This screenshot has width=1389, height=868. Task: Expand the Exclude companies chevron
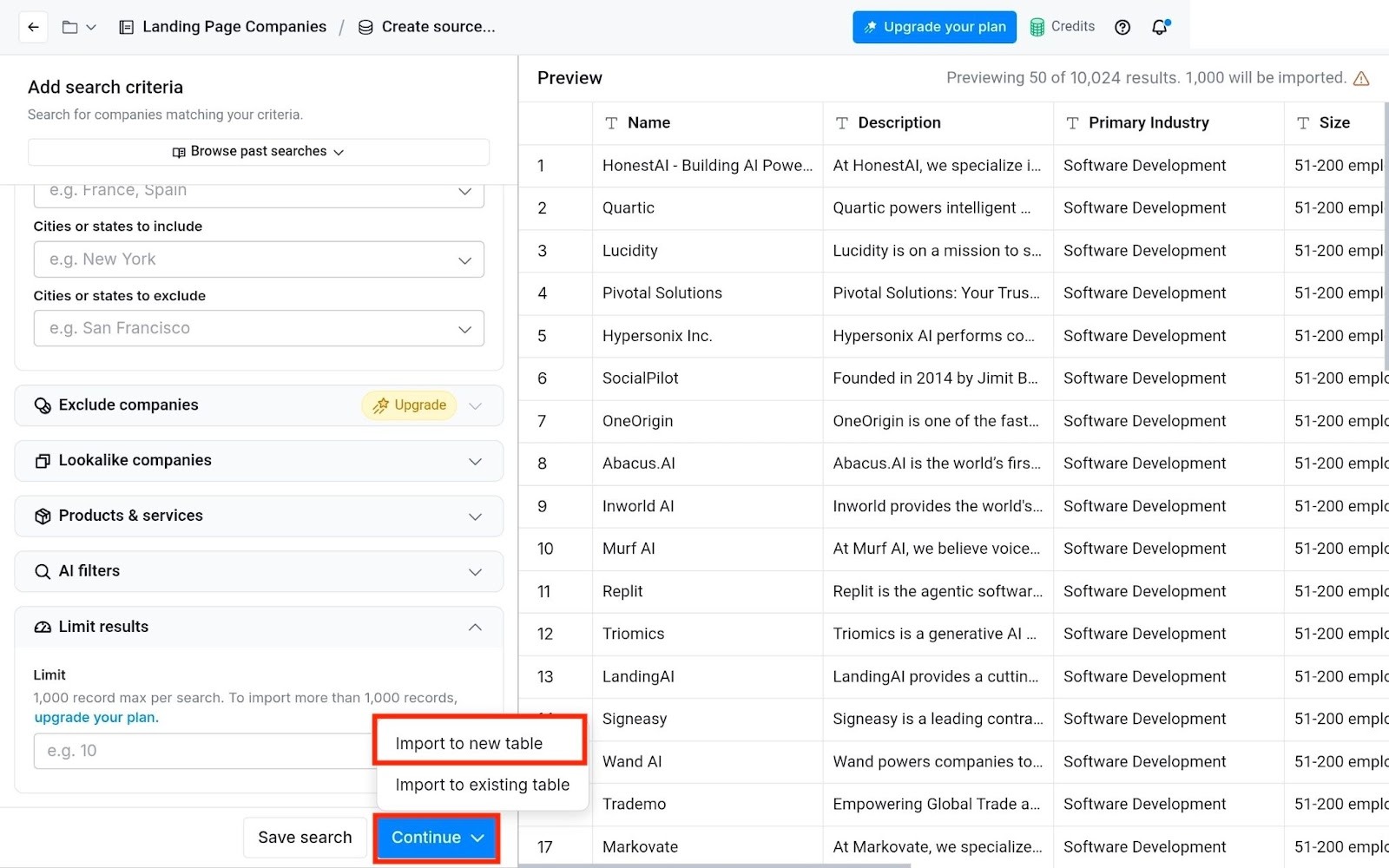click(475, 405)
